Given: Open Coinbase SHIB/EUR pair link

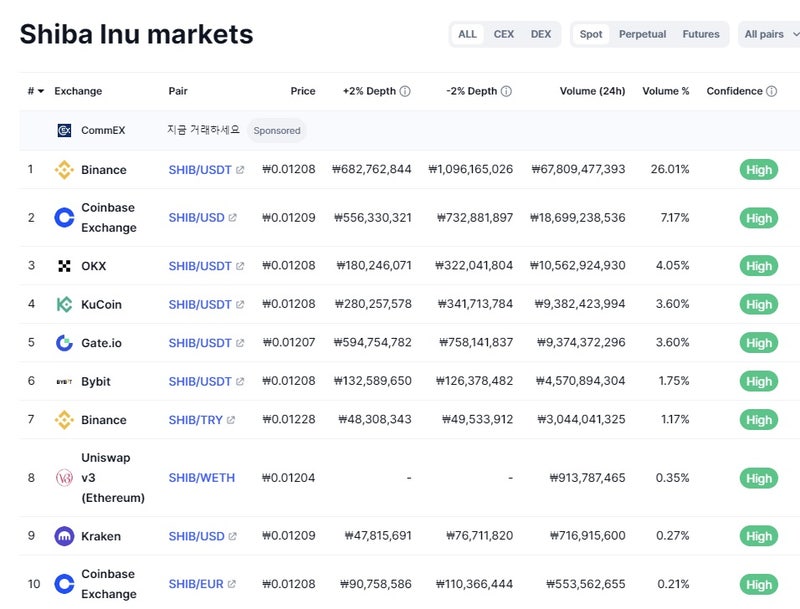Looking at the screenshot, I should pos(196,584).
